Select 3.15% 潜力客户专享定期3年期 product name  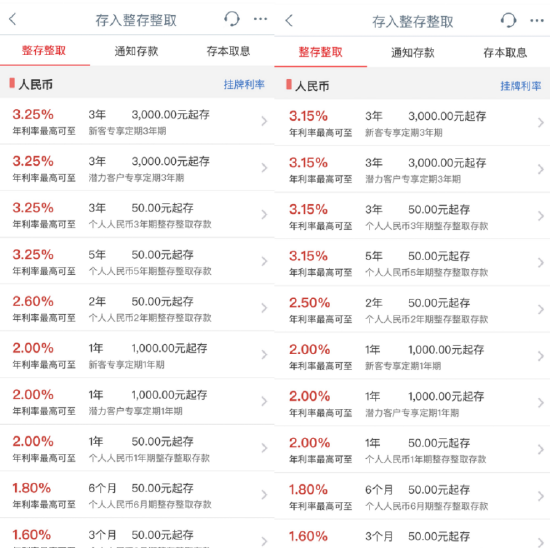tap(413, 179)
